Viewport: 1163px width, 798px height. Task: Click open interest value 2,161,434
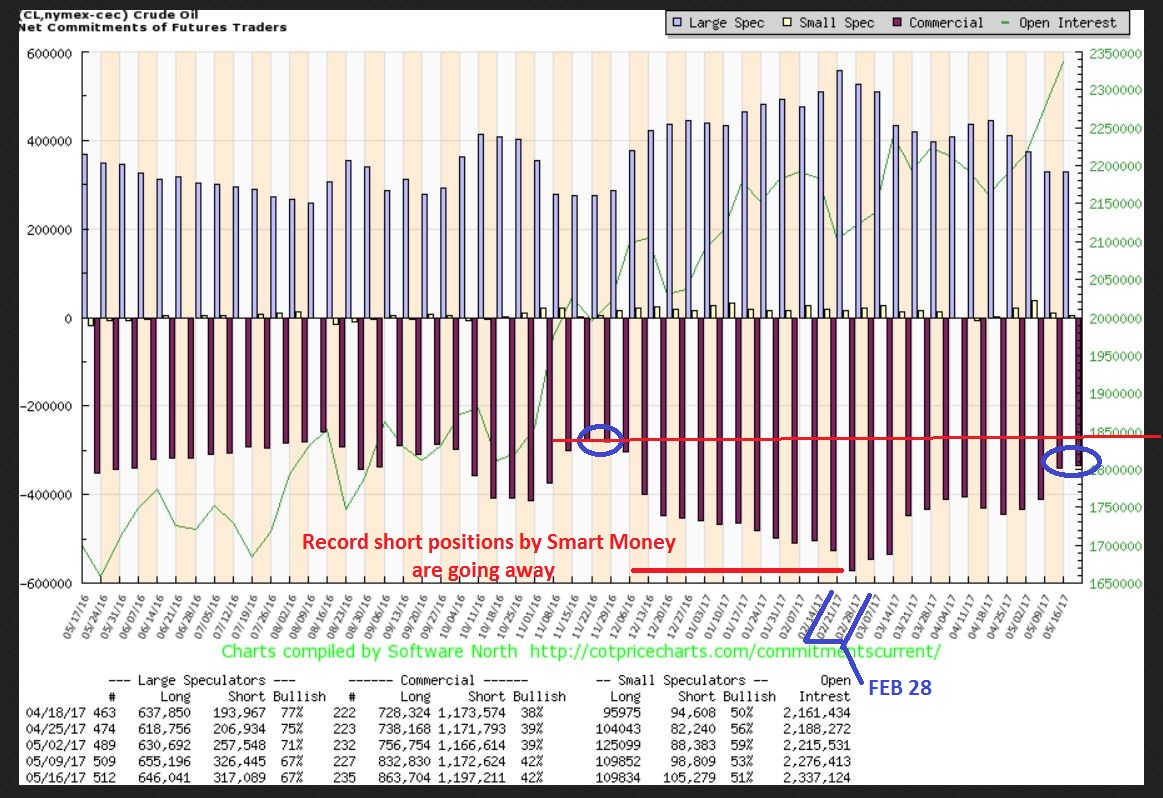point(817,713)
